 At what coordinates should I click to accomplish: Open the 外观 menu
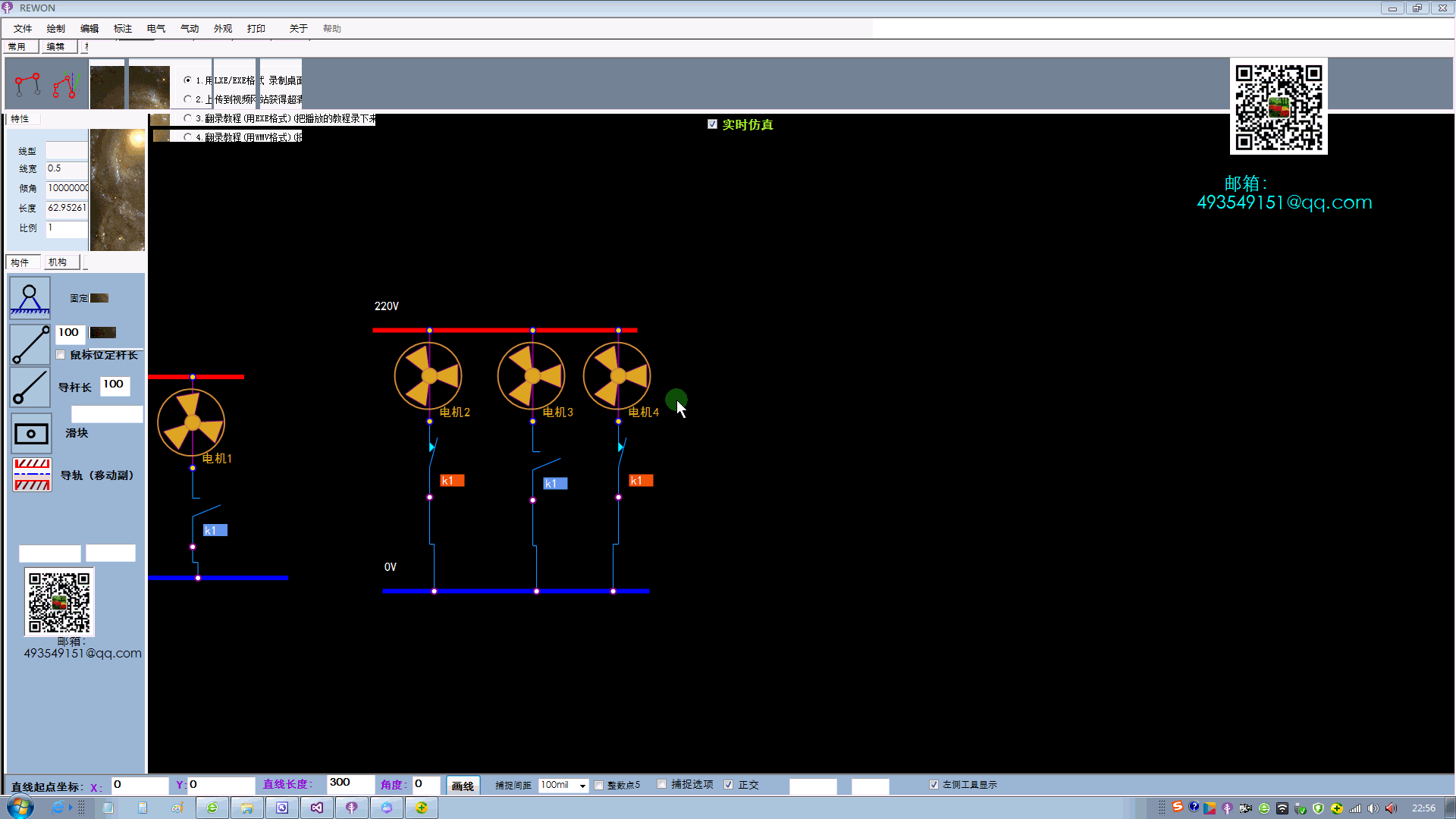pos(223,29)
